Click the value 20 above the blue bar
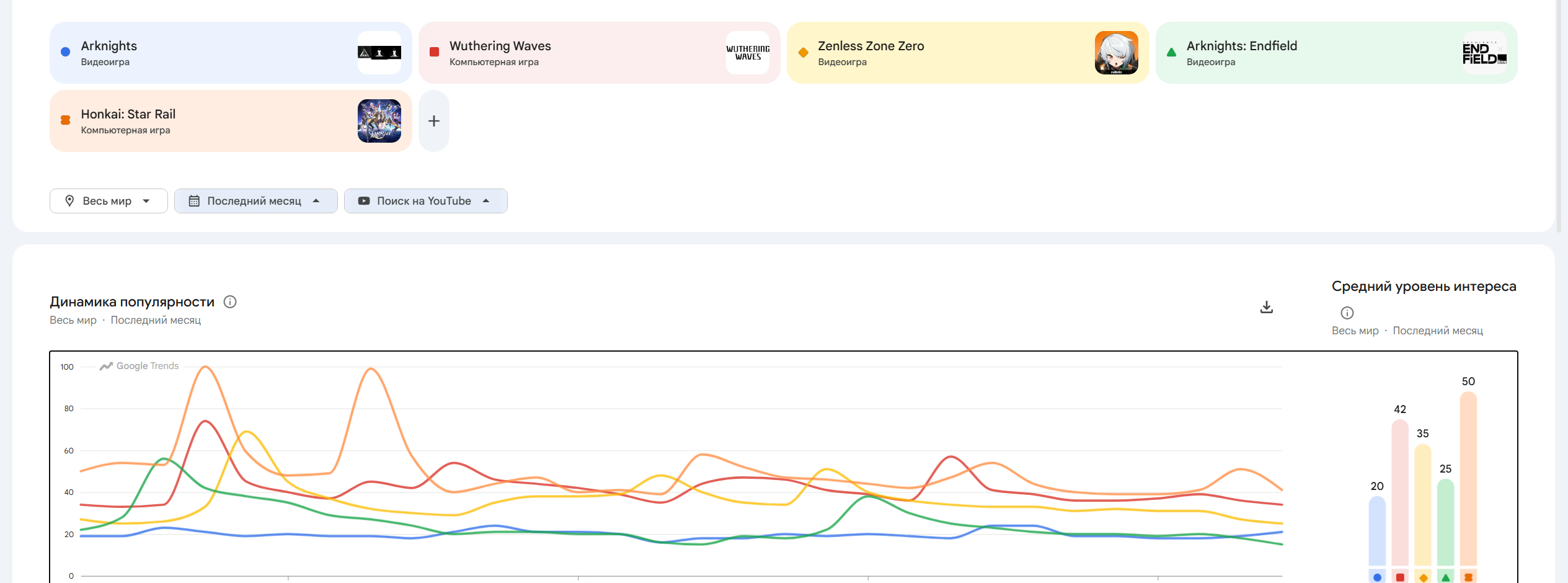Screen dimensions: 1568x583 [x=1377, y=486]
